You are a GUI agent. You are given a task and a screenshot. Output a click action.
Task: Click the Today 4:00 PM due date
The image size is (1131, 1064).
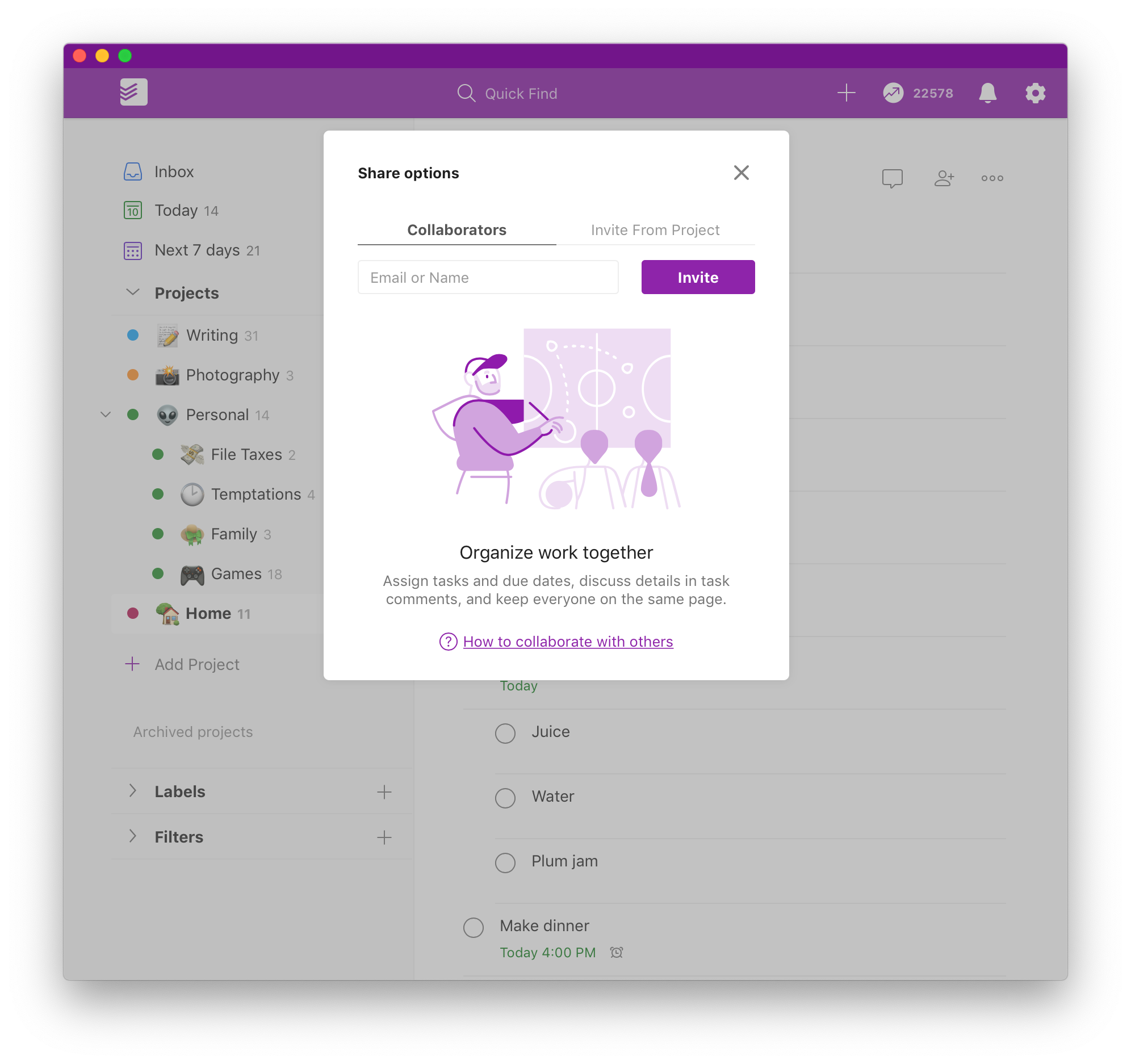point(548,953)
